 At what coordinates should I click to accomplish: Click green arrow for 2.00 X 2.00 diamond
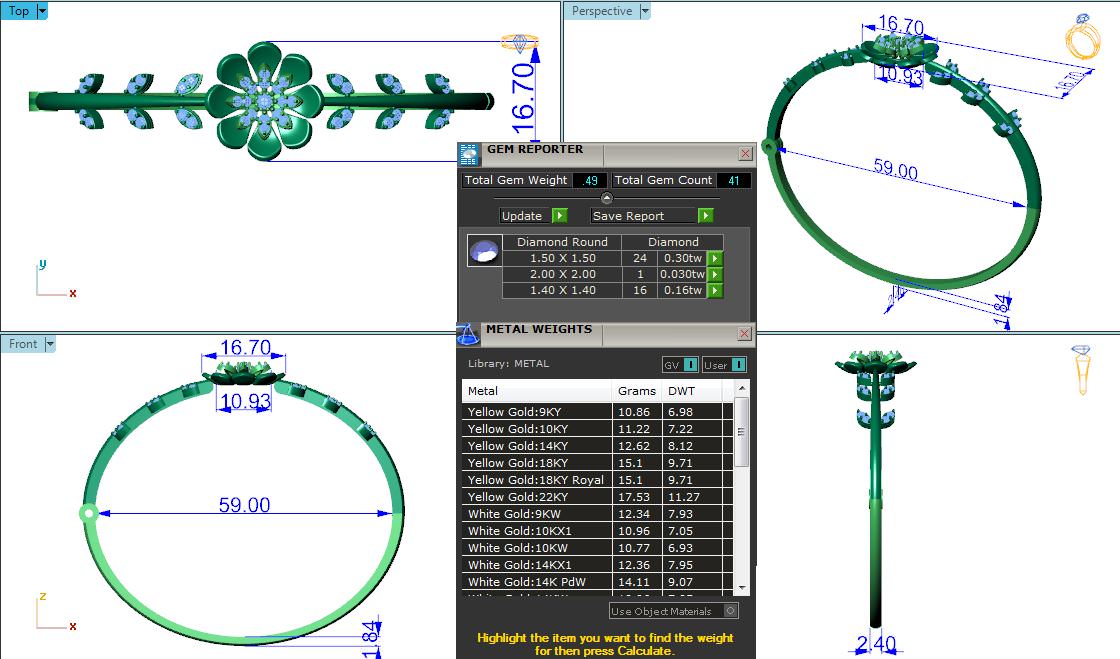pyautogui.click(x=714, y=274)
